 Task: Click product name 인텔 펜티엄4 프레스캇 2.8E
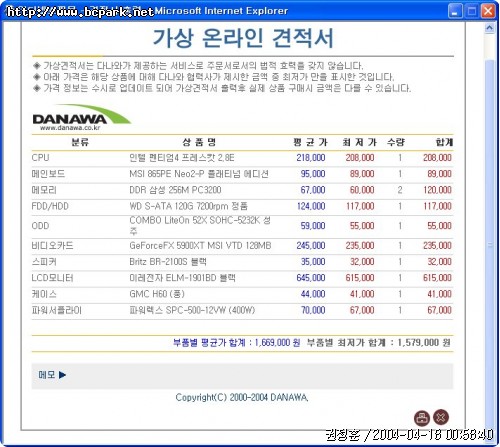pos(182,158)
